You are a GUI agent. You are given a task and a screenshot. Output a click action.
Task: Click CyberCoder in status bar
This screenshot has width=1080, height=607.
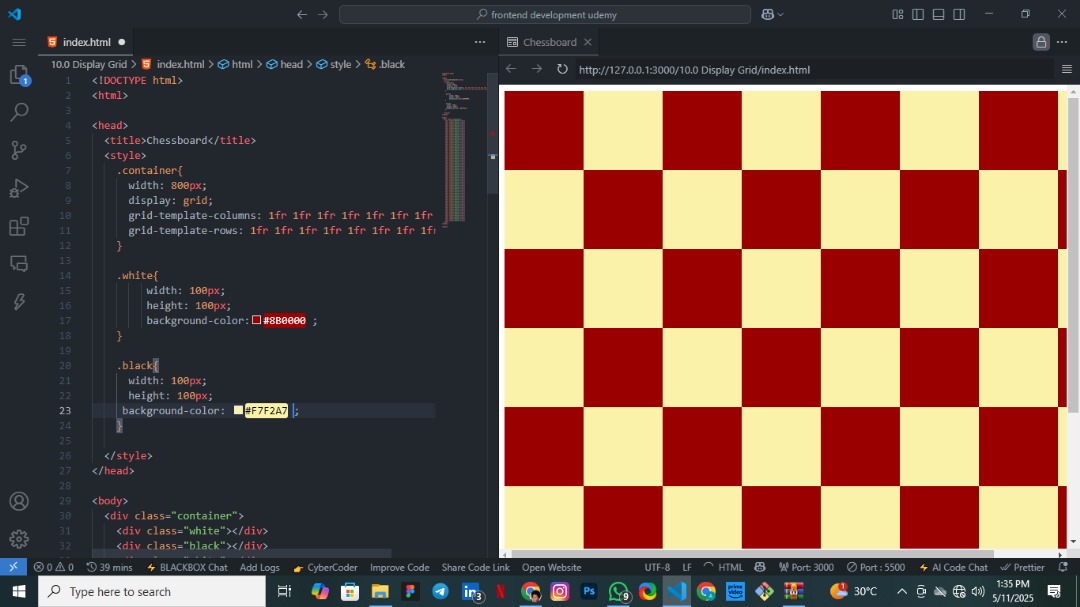pos(325,567)
